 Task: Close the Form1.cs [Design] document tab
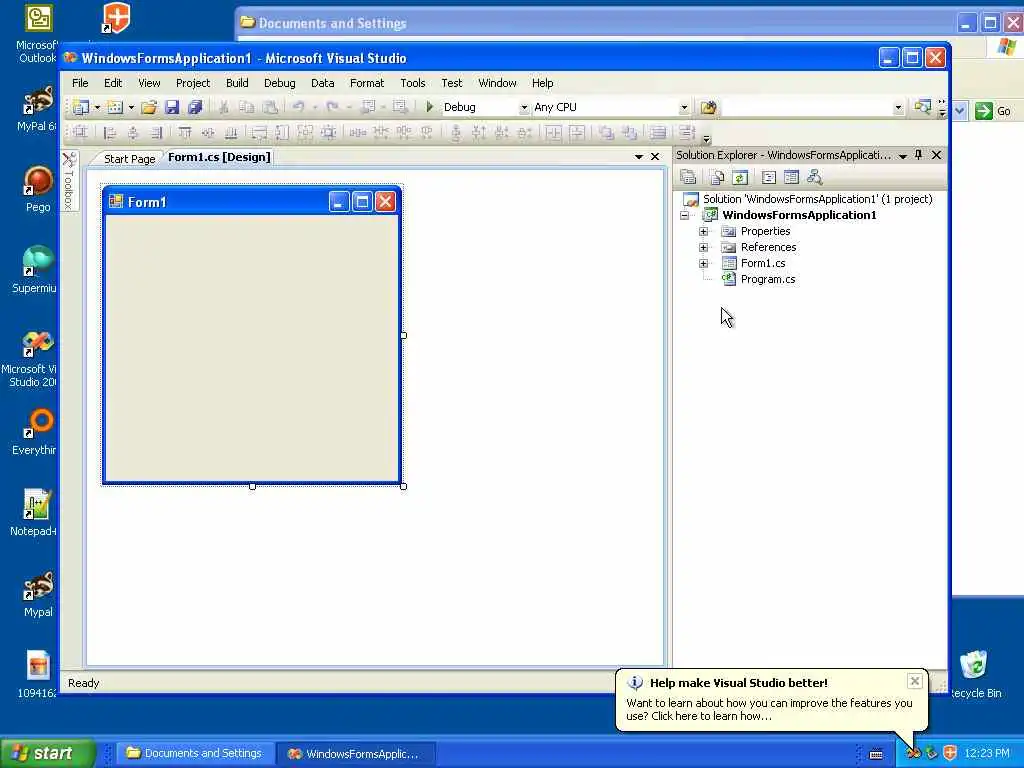[655, 157]
